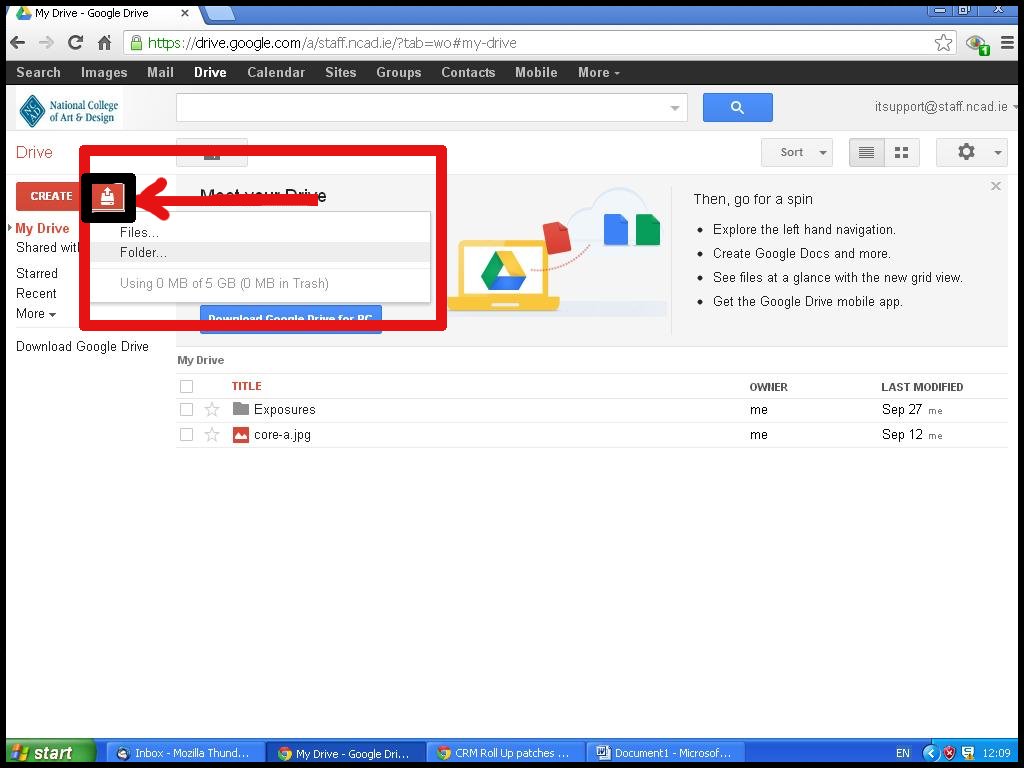Star the Exposures folder
1024x768 pixels.
[x=212, y=409]
